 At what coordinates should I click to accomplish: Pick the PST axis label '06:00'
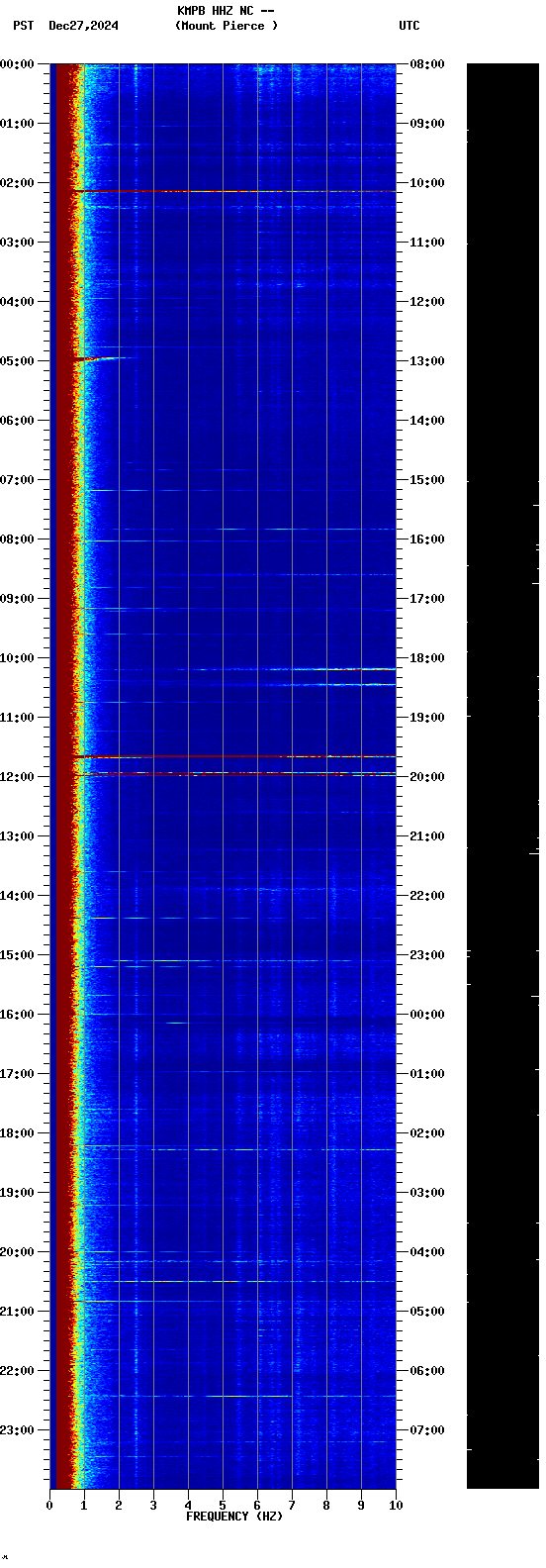18,421
